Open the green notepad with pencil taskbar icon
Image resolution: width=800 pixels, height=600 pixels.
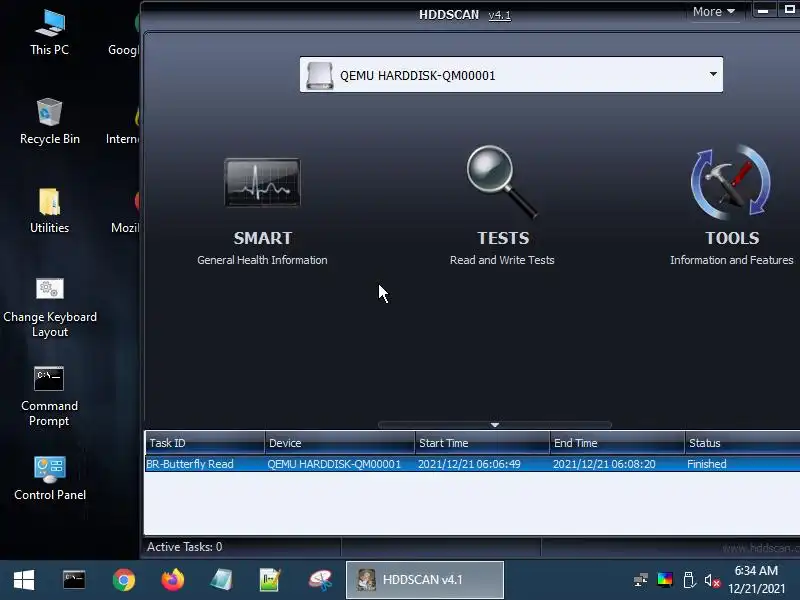[270, 580]
